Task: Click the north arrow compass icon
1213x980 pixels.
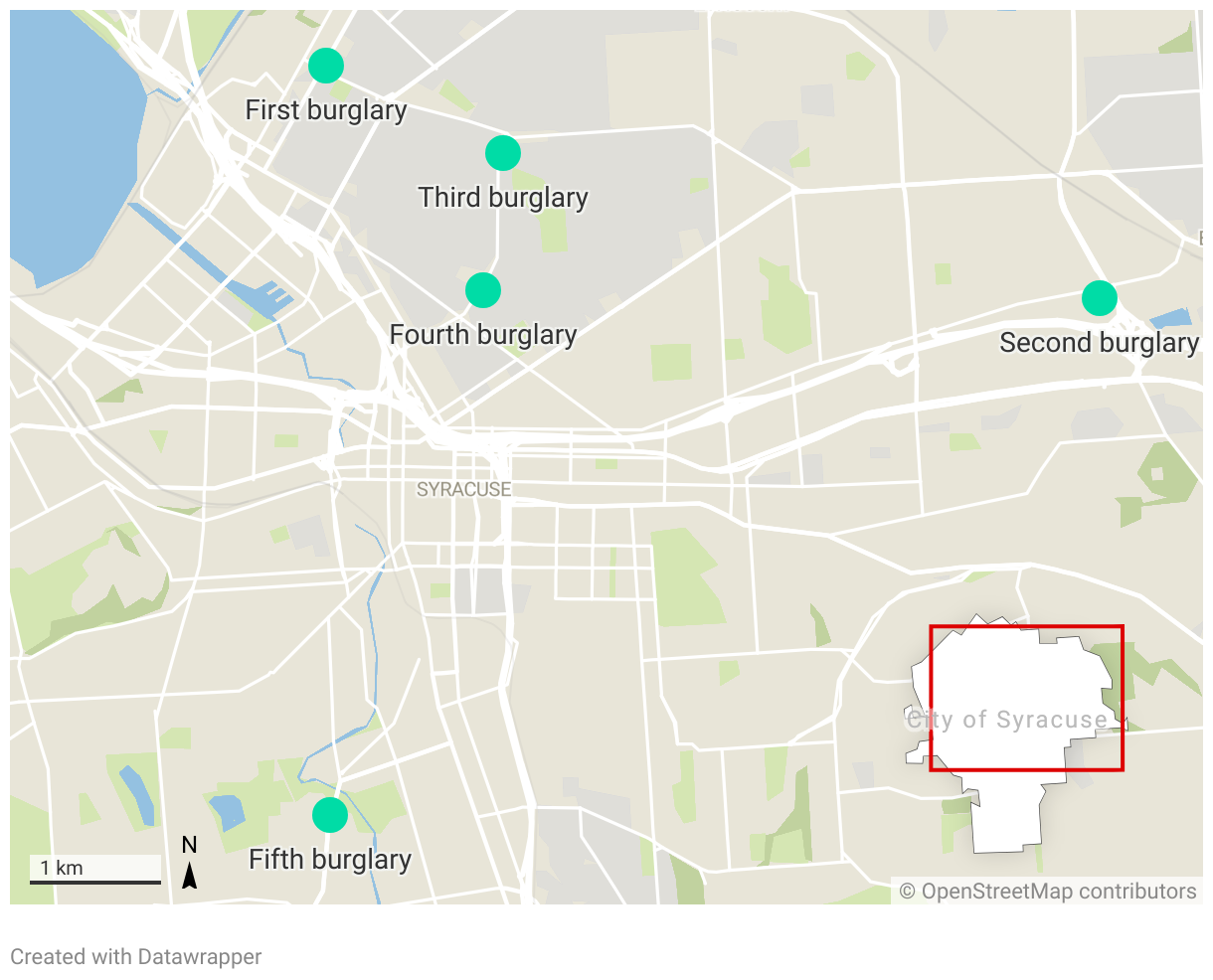Action: pyautogui.click(x=189, y=862)
